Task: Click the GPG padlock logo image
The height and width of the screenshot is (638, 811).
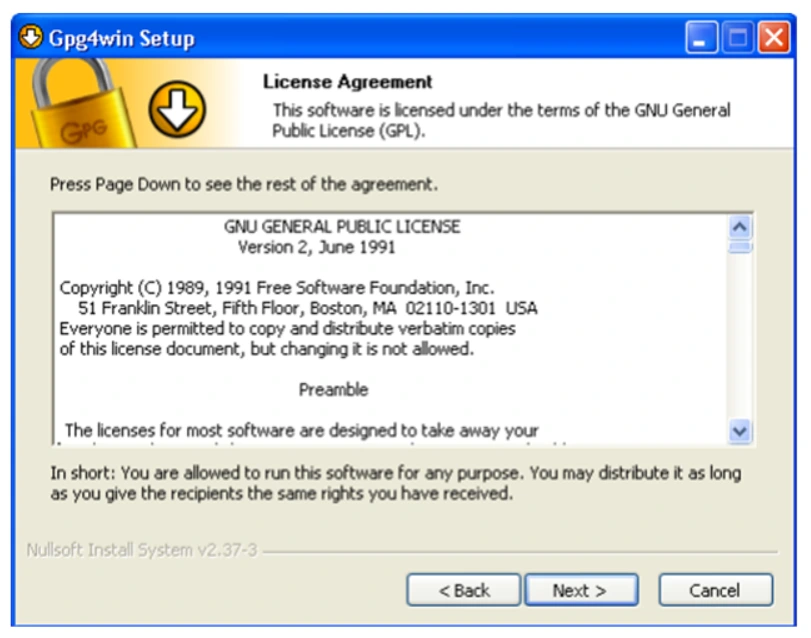Action: 82,103
